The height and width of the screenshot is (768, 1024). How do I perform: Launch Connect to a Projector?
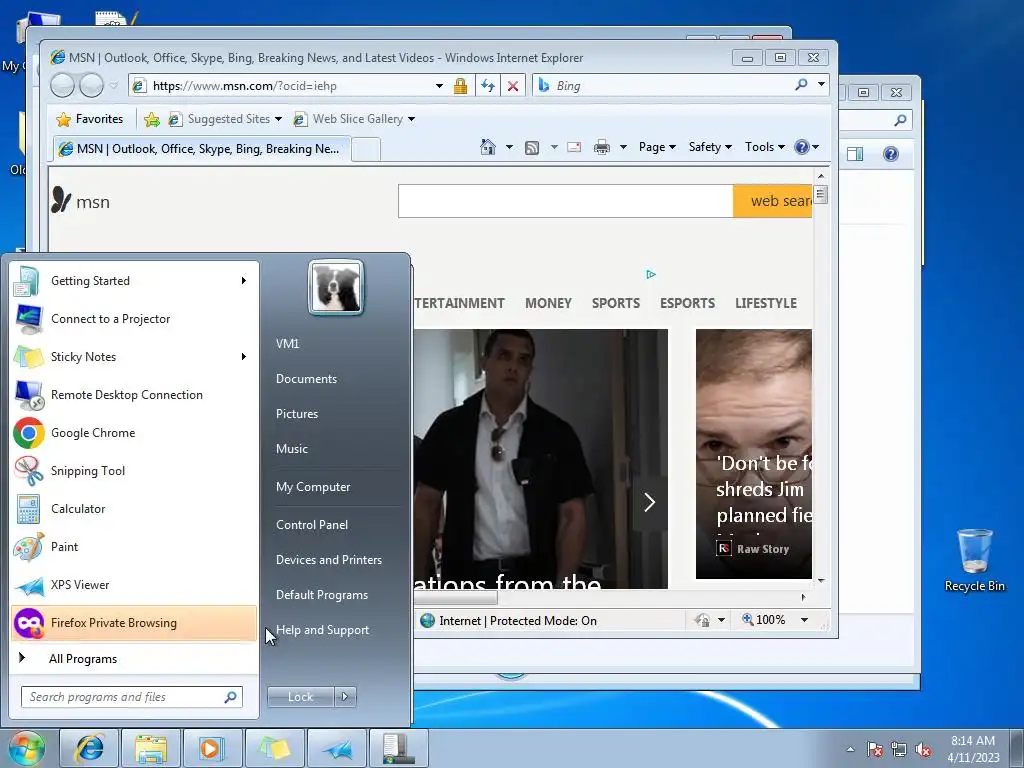point(134,319)
